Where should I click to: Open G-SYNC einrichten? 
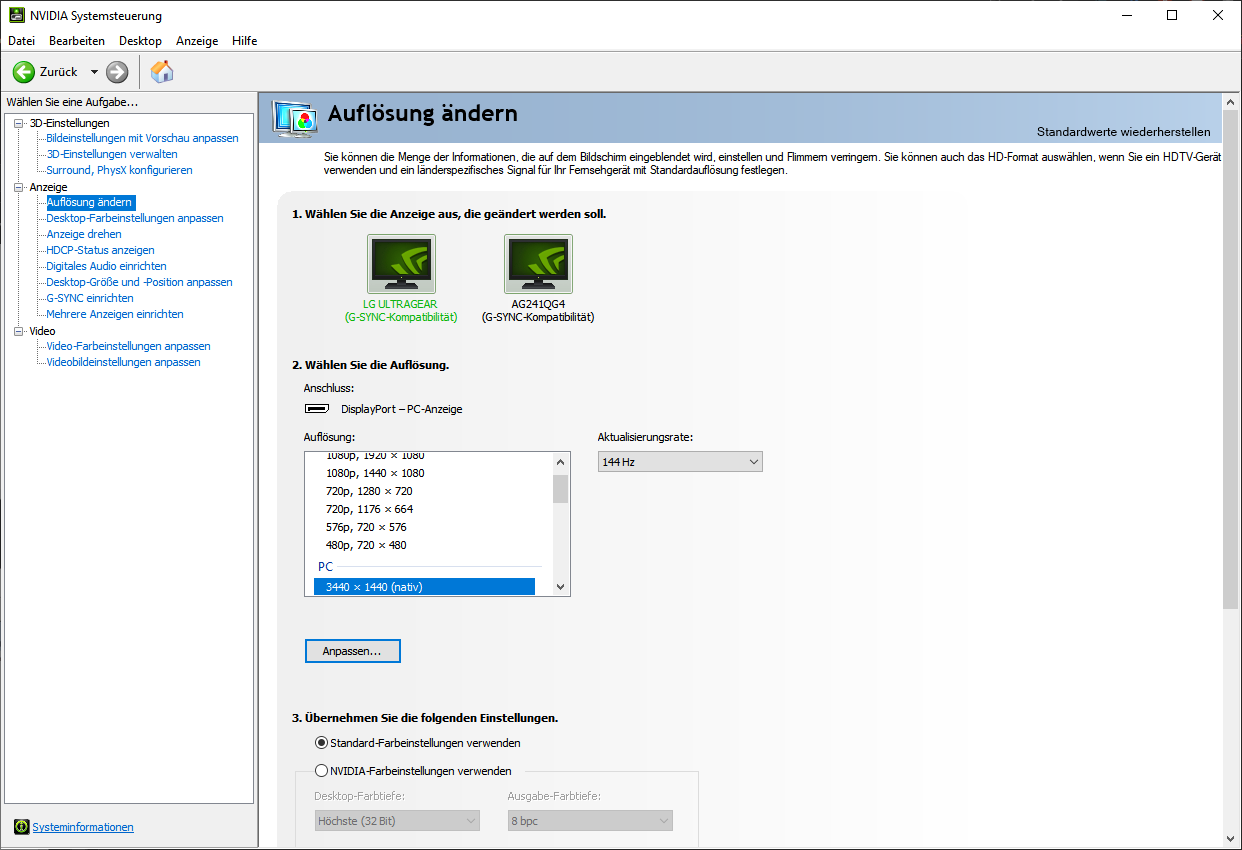pyautogui.click(x=90, y=298)
